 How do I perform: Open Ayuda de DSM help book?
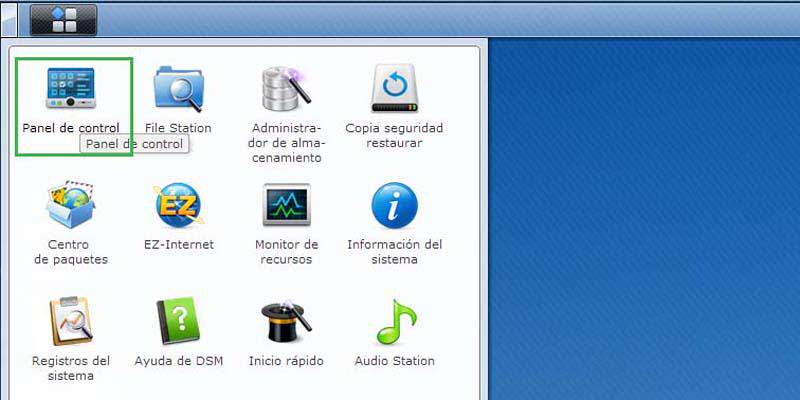pyautogui.click(x=179, y=321)
